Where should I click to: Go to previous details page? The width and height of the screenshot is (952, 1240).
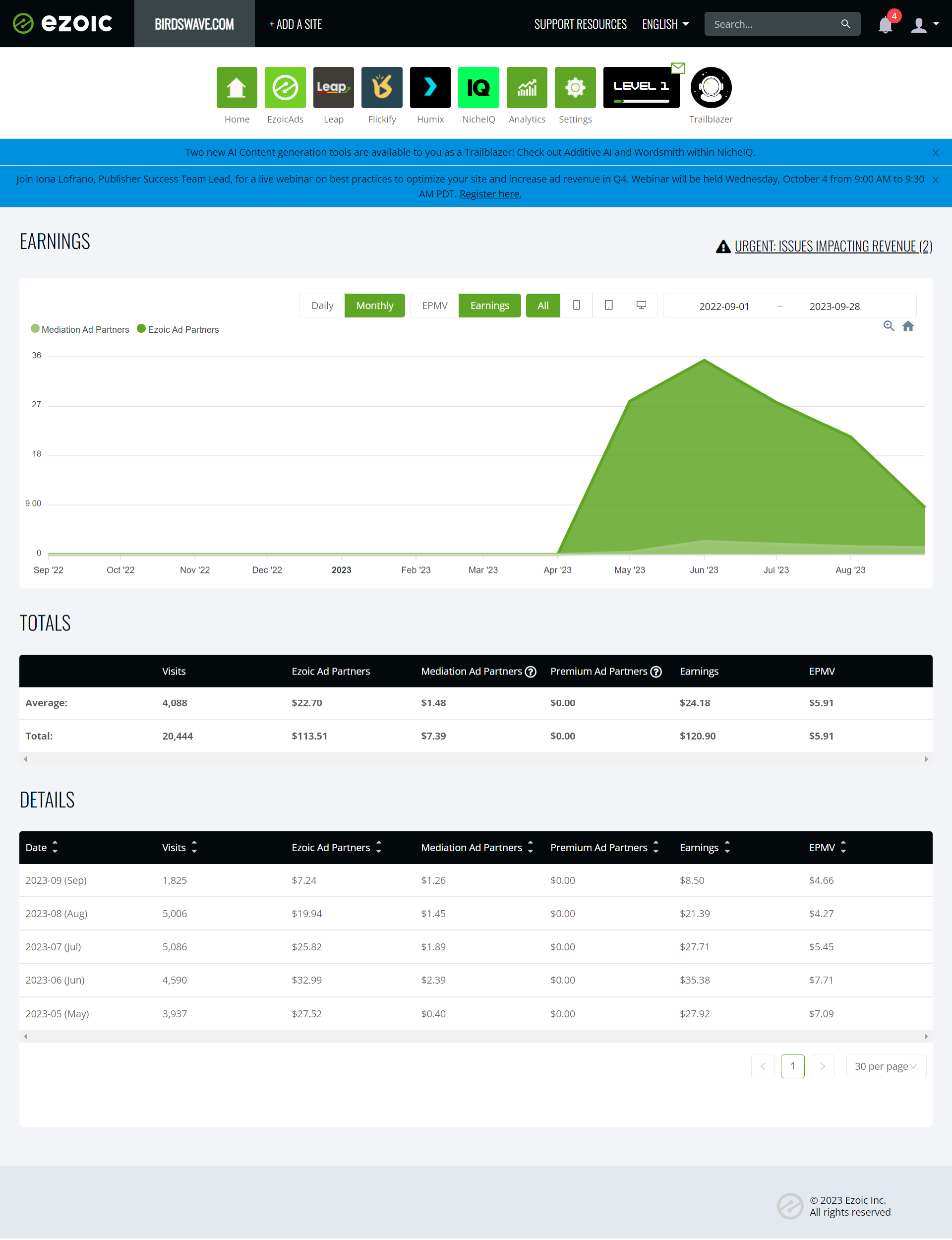[763, 1066]
